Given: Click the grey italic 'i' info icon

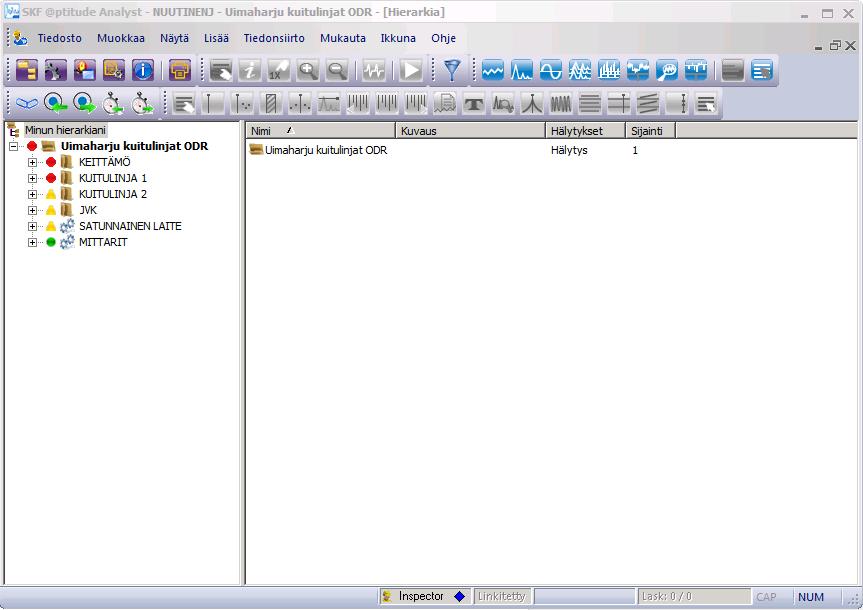Looking at the screenshot, I should click(250, 70).
